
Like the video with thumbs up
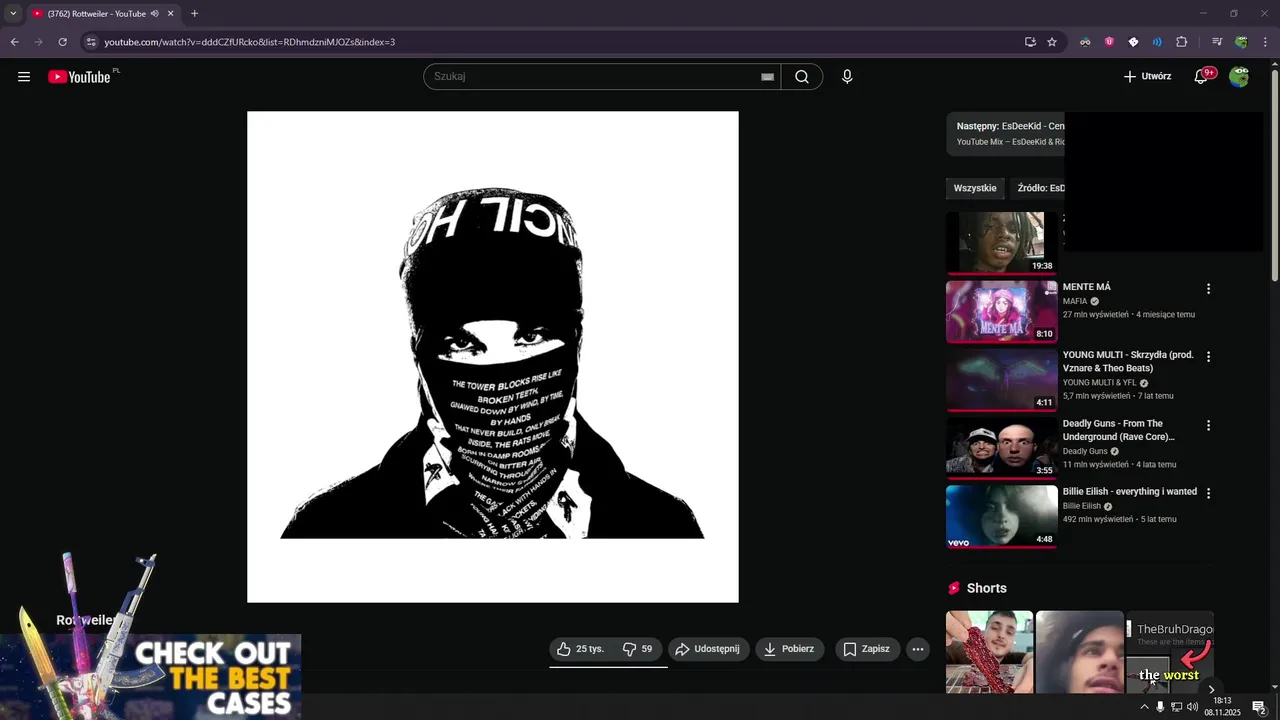(581, 649)
